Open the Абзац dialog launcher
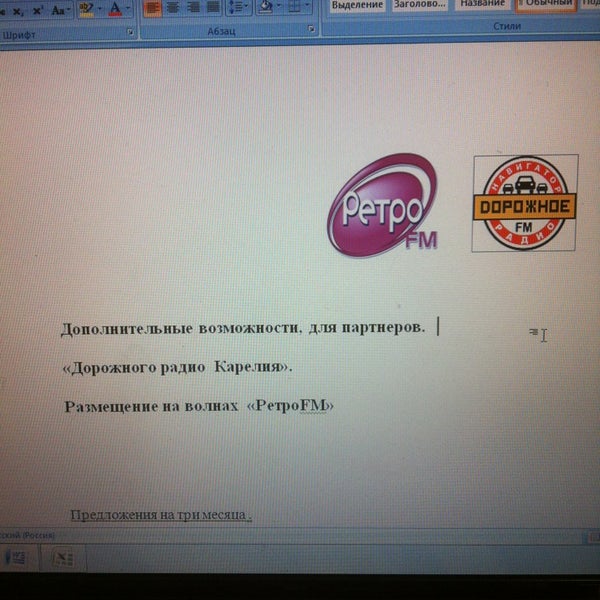The image size is (600, 600). click(311, 29)
